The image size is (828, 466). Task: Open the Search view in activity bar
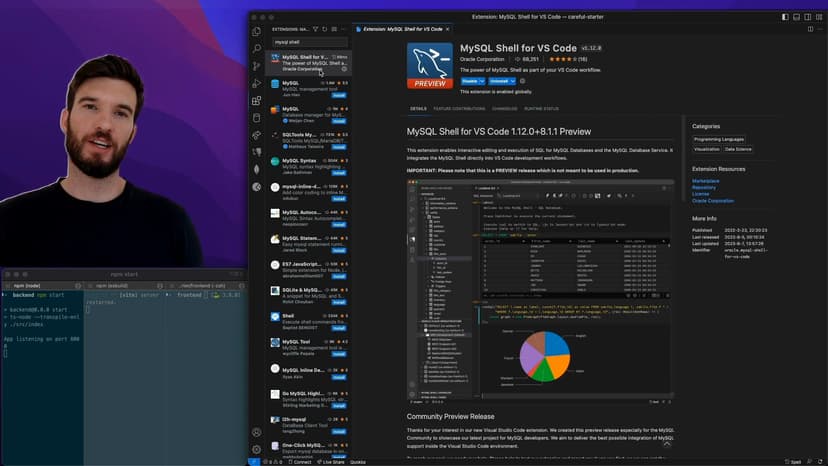257,48
